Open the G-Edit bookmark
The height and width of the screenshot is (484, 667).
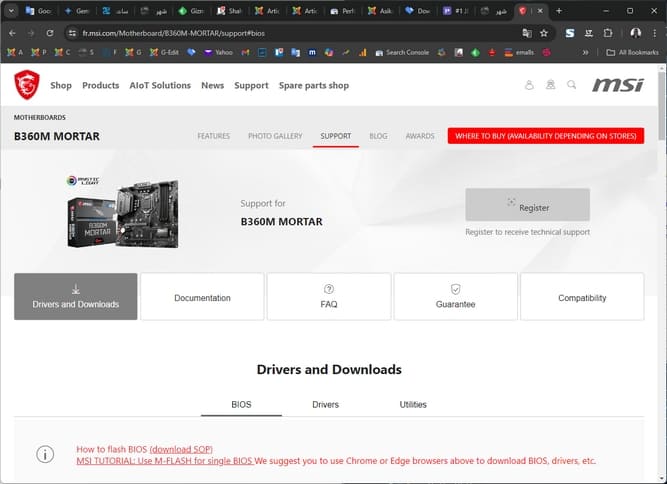pyautogui.click(x=164, y=52)
